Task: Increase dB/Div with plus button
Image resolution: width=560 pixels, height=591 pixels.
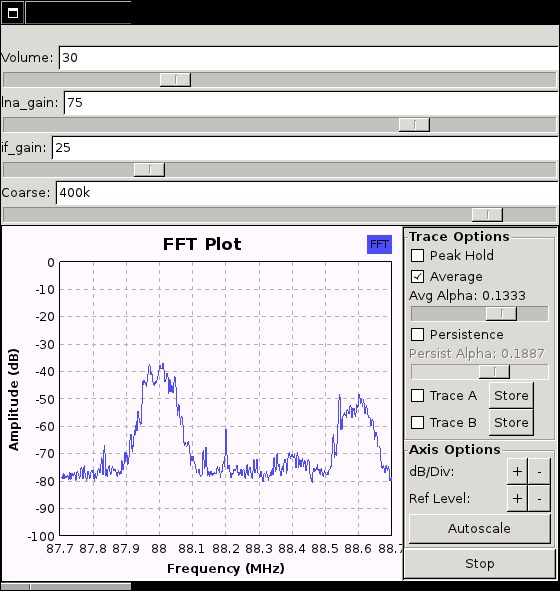Action: 517,471
